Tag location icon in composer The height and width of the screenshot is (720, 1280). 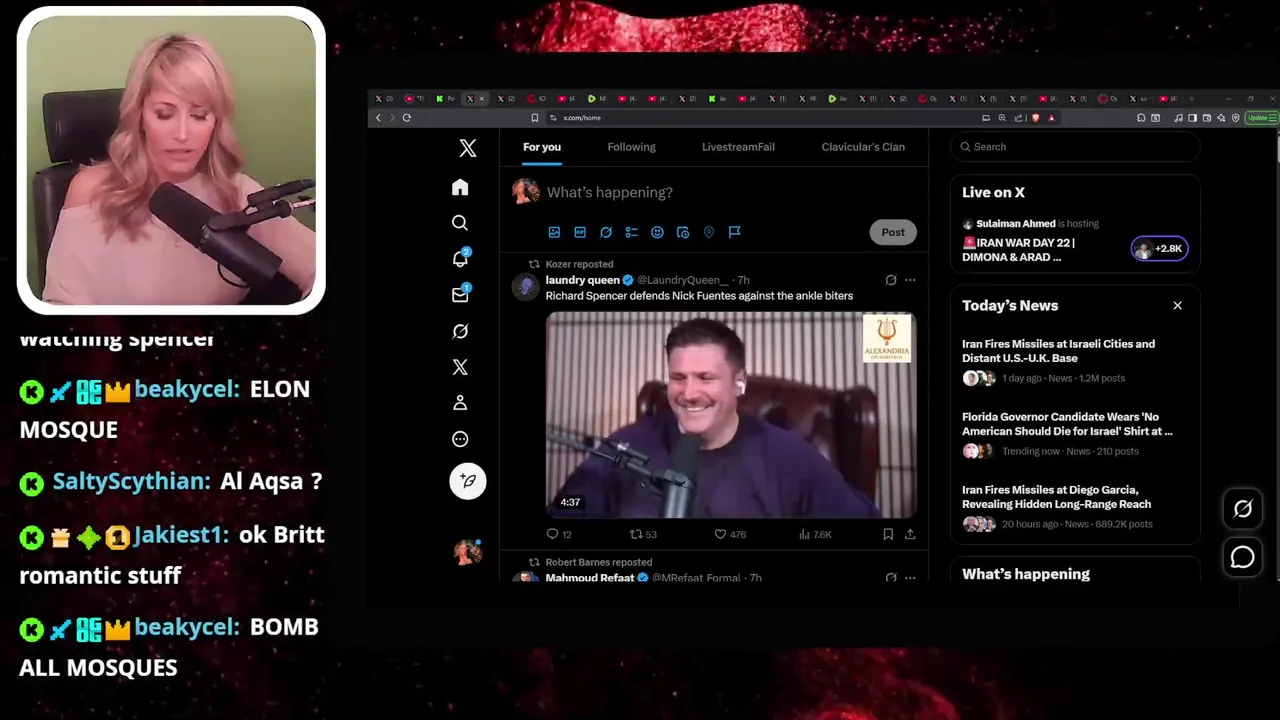point(709,232)
